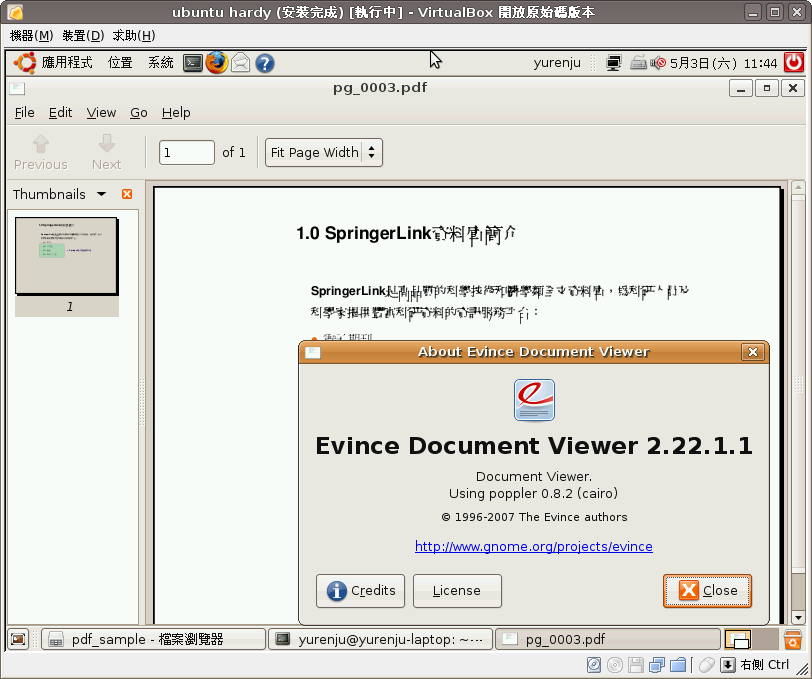Click the Show Desktop icon in bottom panel
The image size is (812, 679).
(x=18, y=639)
